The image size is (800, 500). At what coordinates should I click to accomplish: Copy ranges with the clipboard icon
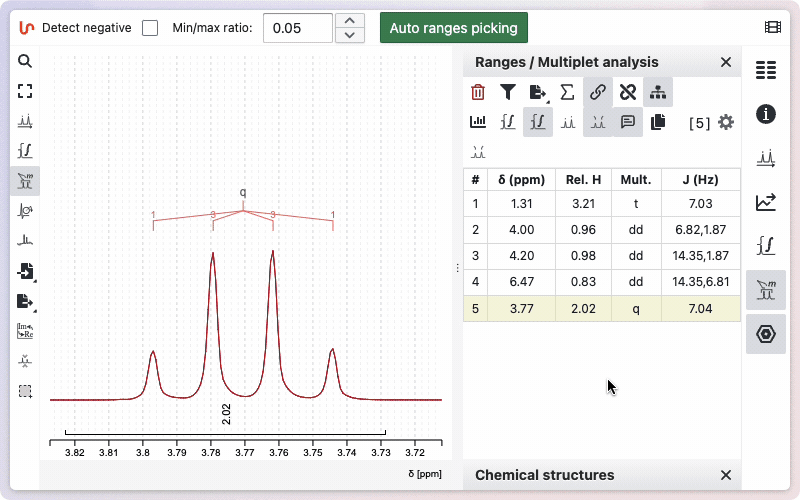[x=657, y=122]
